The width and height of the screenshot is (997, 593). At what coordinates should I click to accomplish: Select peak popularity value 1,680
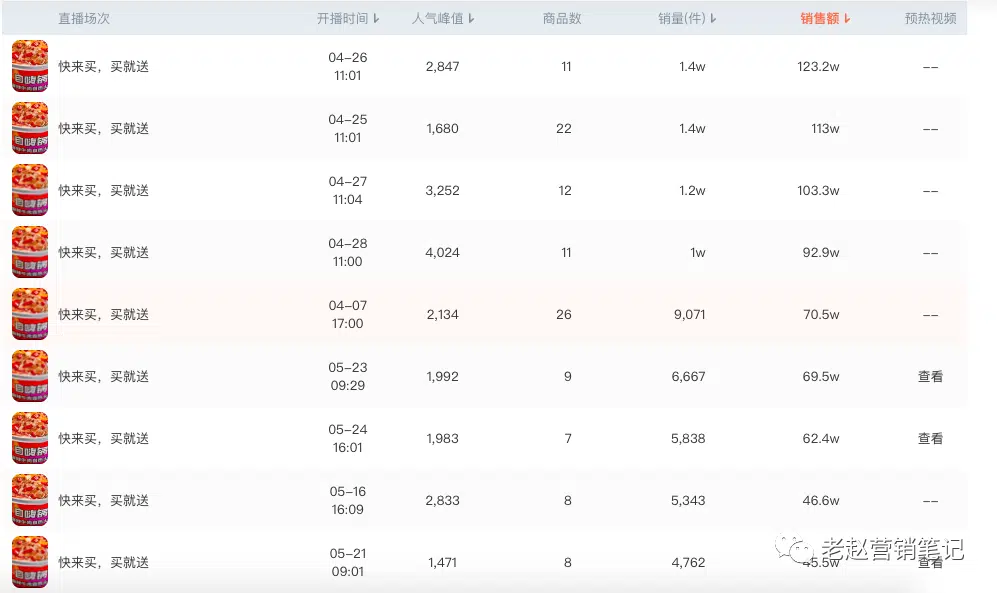(x=443, y=128)
